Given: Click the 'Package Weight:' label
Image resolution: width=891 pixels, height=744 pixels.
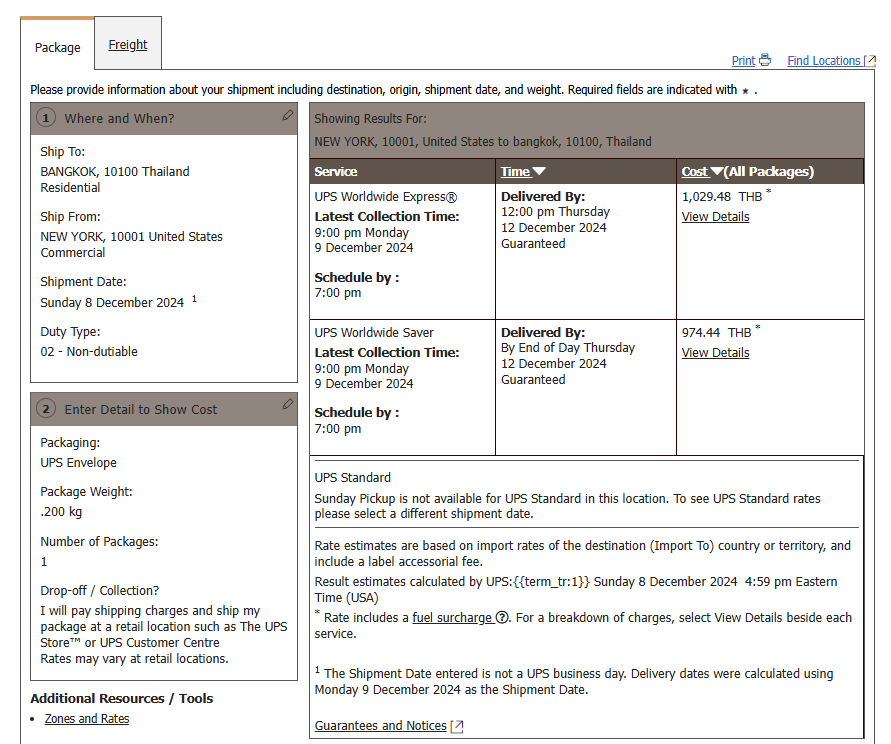Looking at the screenshot, I should 86,492.
